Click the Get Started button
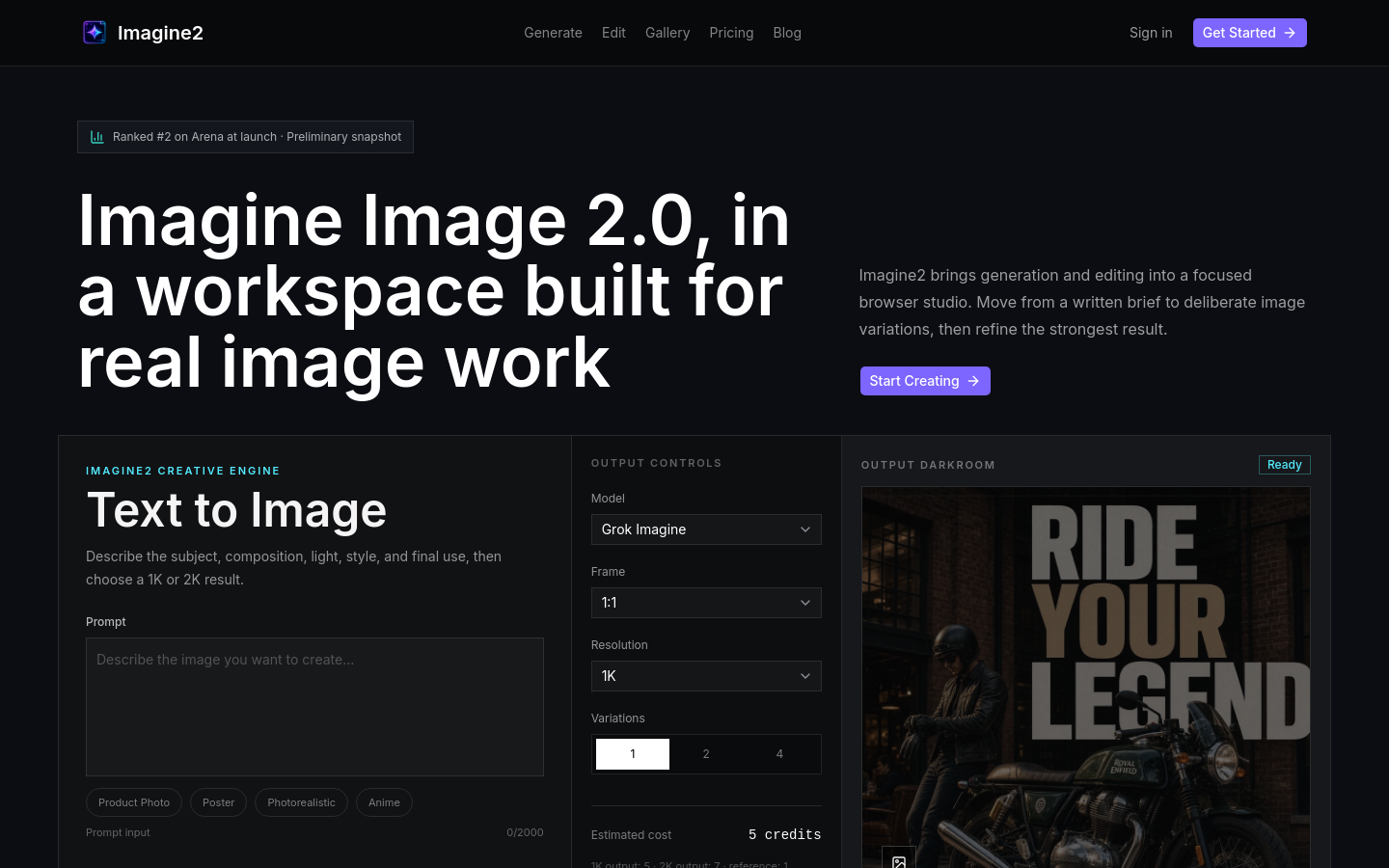The height and width of the screenshot is (868, 1389). tap(1249, 33)
